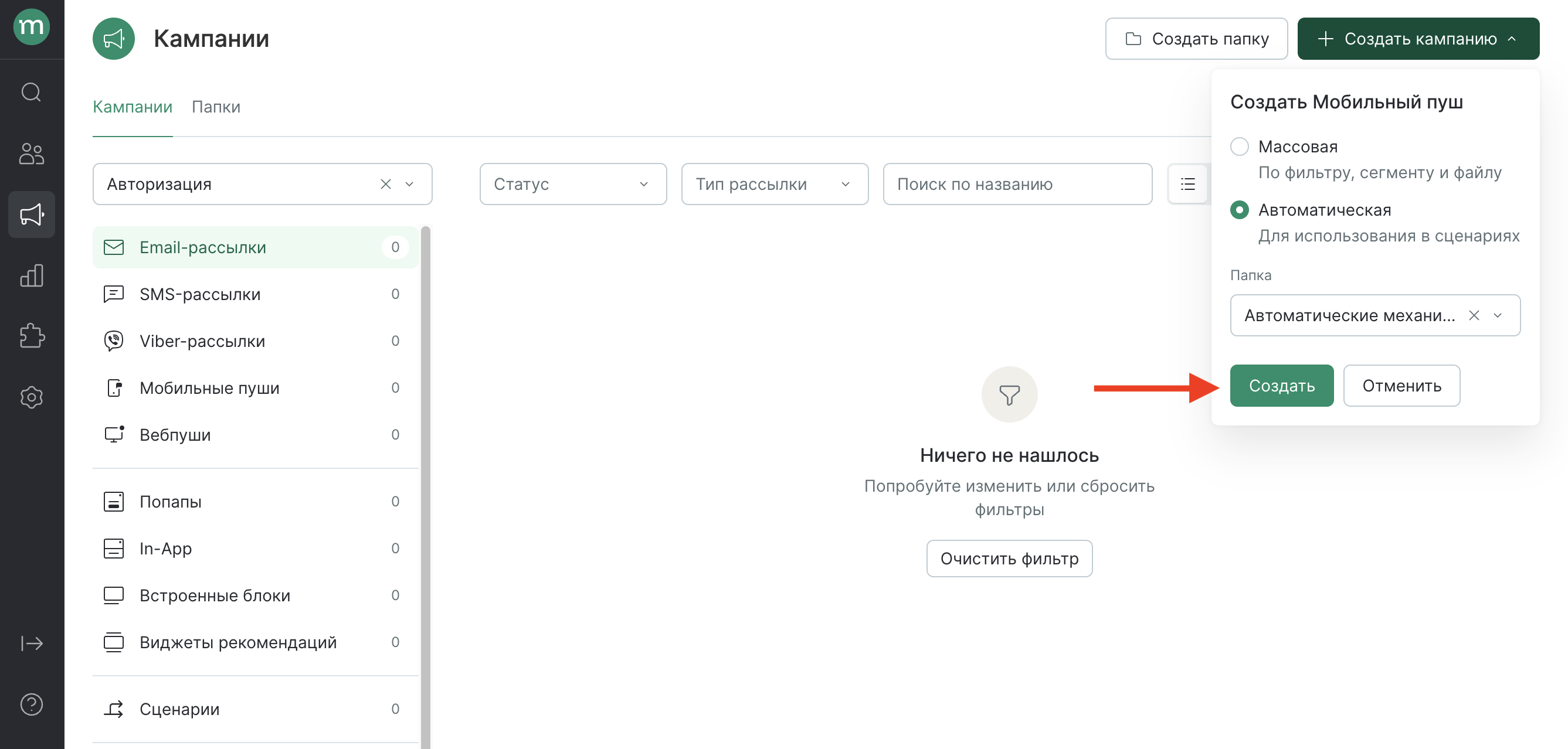Open the settings gear icon
Image resolution: width=1568 pixels, height=749 pixels.
(x=31, y=397)
